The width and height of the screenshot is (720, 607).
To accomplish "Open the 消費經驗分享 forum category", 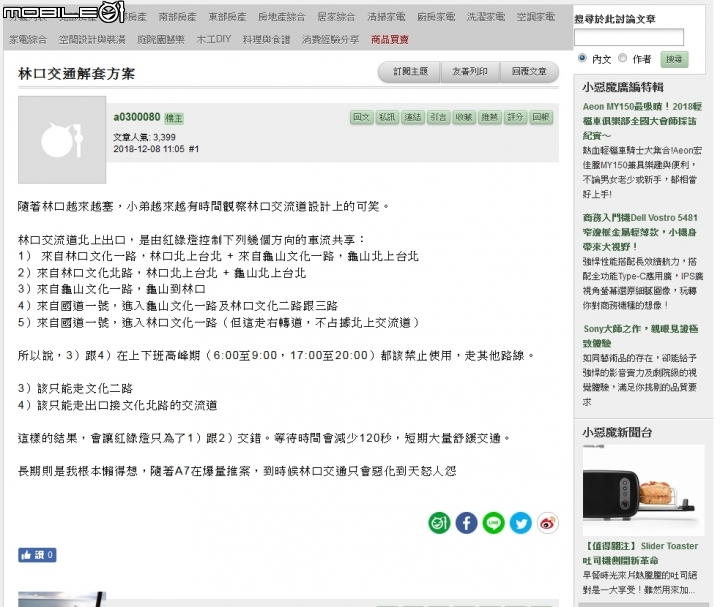I will (x=331, y=40).
